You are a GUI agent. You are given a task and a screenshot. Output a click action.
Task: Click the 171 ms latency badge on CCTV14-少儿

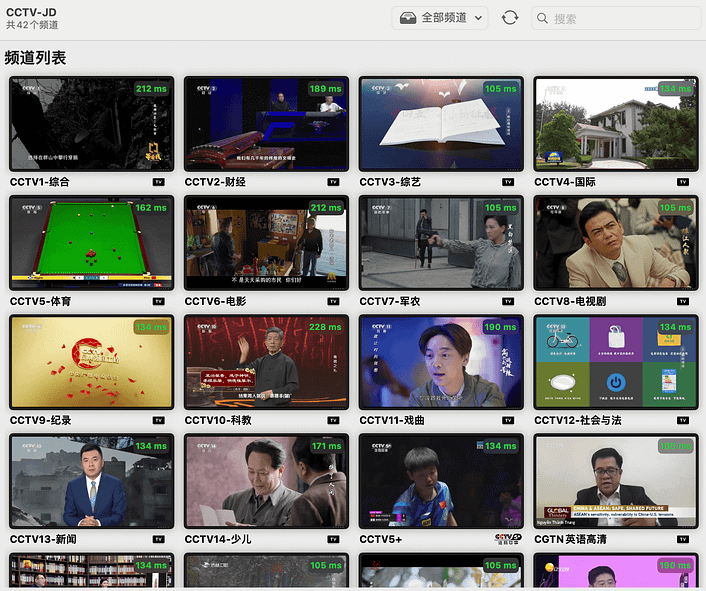(x=326, y=446)
